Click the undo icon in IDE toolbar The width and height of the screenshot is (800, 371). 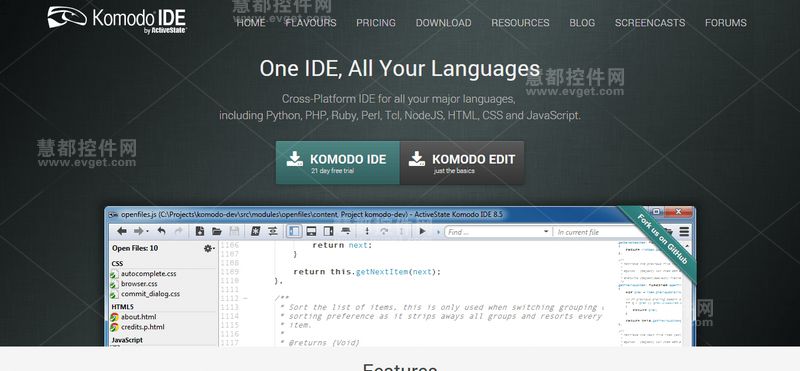pyautogui.click(x=161, y=231)
